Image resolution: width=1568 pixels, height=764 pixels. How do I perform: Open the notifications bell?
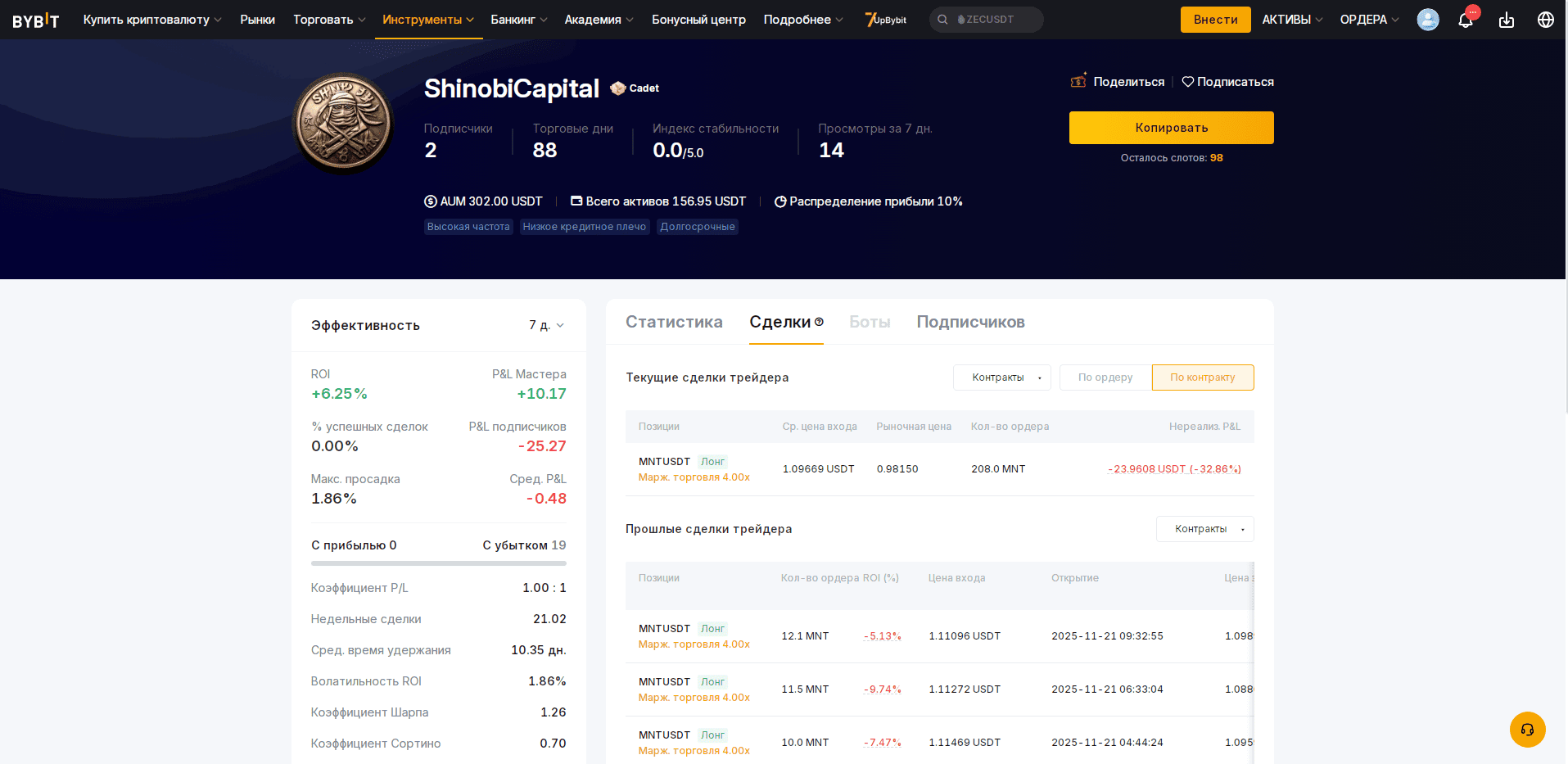click(1466, 20)
